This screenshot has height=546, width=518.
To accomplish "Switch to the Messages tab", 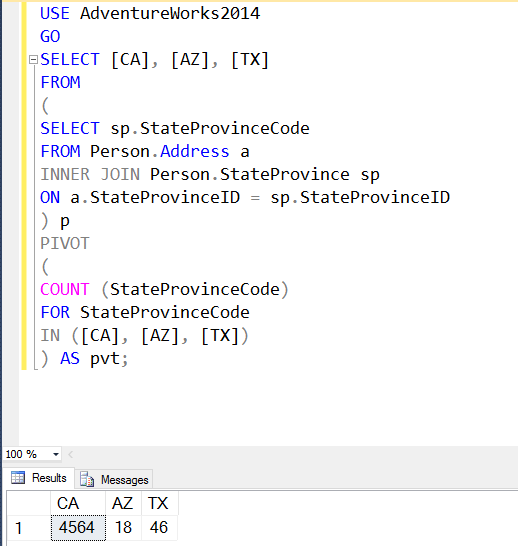I will (x=114, y=479).
